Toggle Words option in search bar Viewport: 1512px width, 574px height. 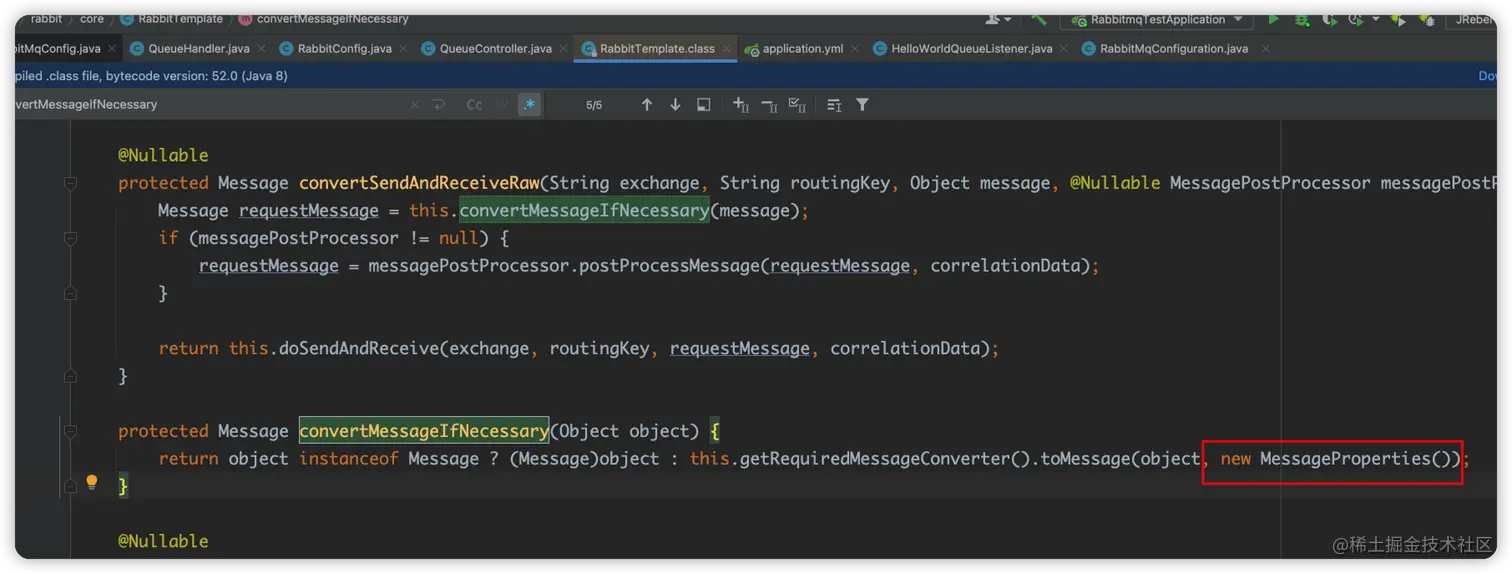[x=502, y=105]
